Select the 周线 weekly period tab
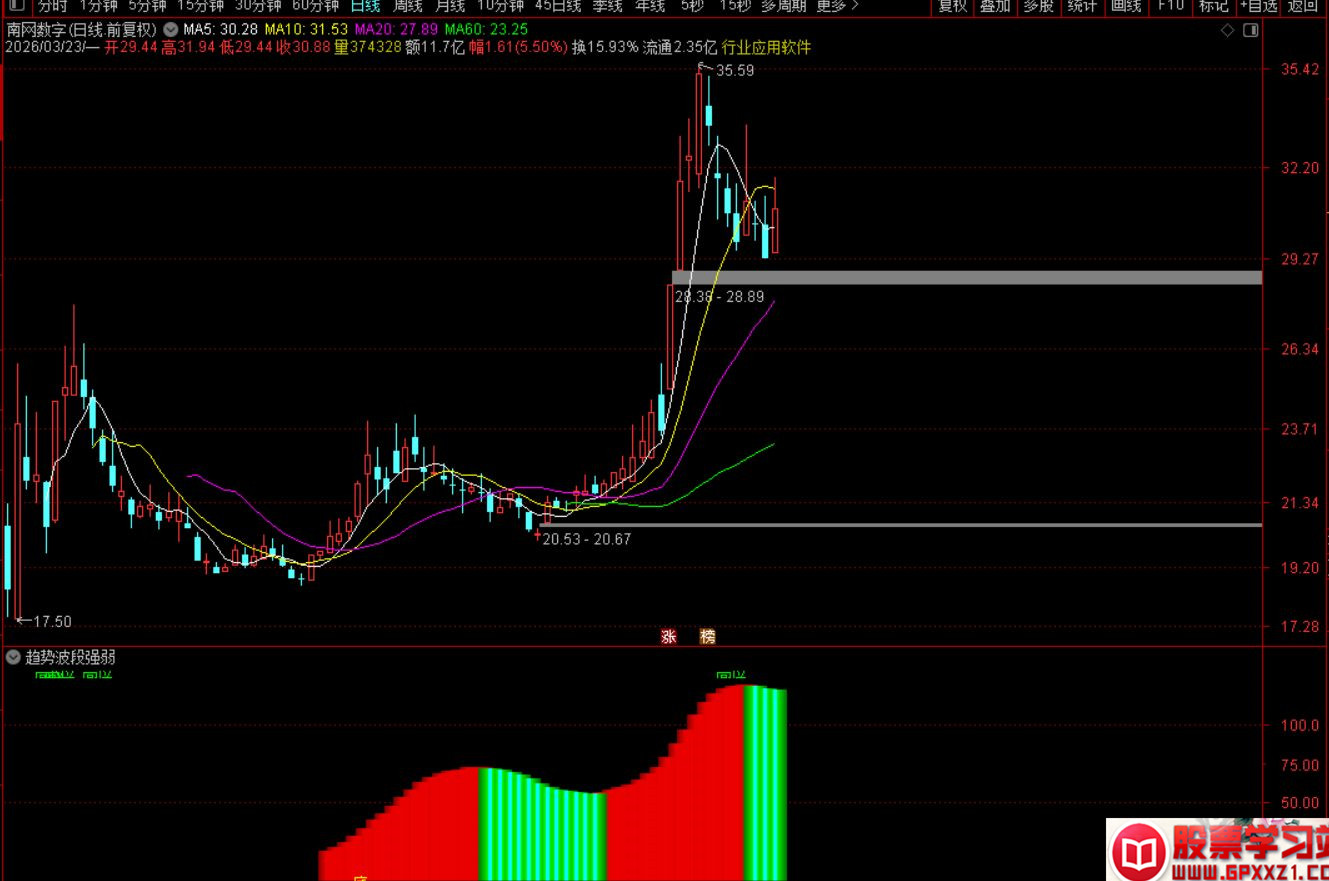The height and width of the screenshot is (881, 1329). click(x=408, y=6)
